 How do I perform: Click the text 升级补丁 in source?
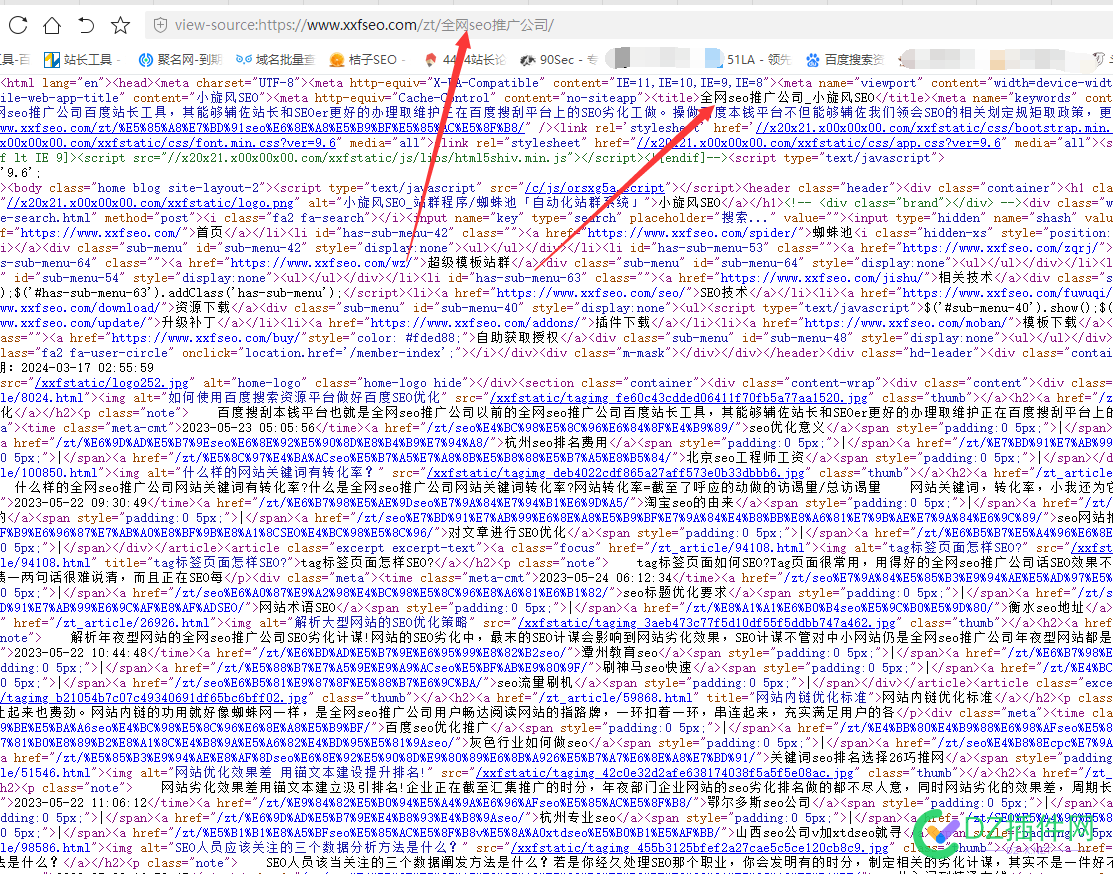pyautogui.click(x=189, y=322)
